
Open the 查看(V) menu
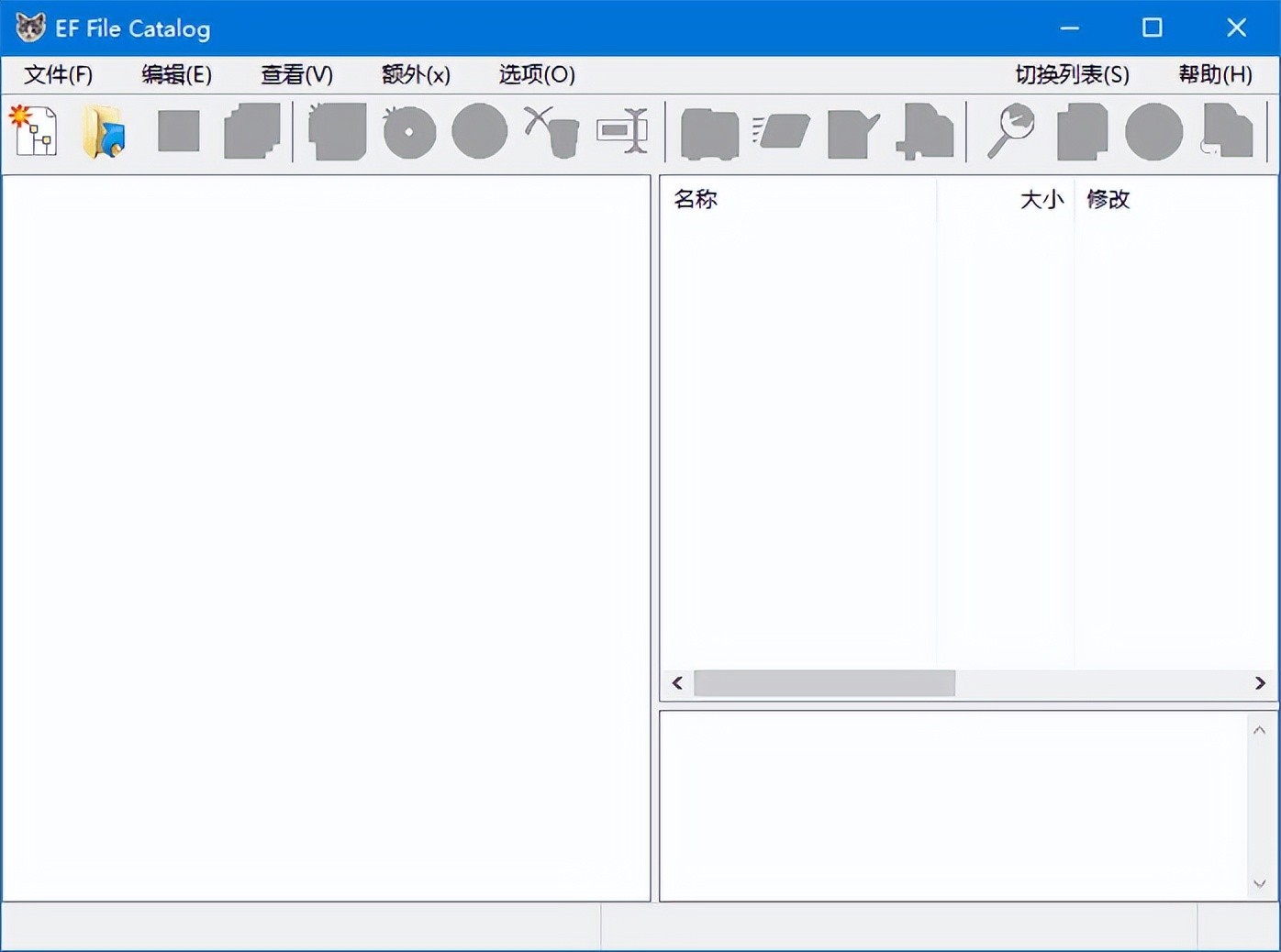click(295, 74)
